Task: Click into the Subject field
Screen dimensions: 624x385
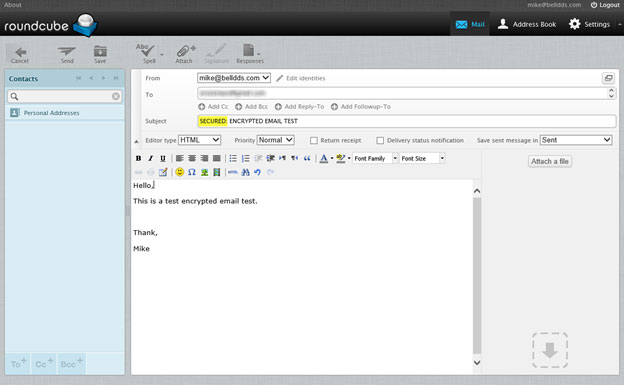Action: 406,121
